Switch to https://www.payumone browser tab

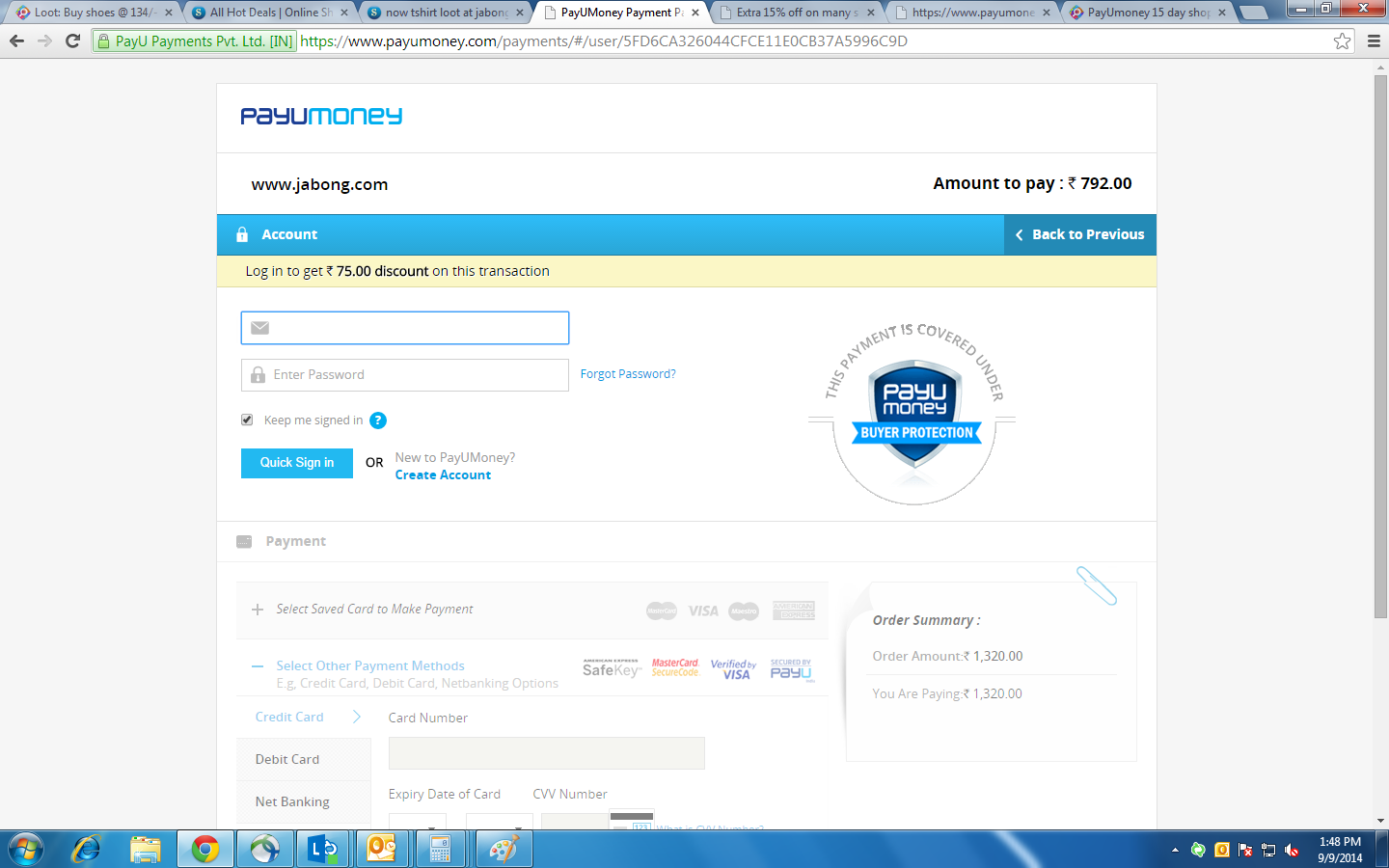[970, 13]
